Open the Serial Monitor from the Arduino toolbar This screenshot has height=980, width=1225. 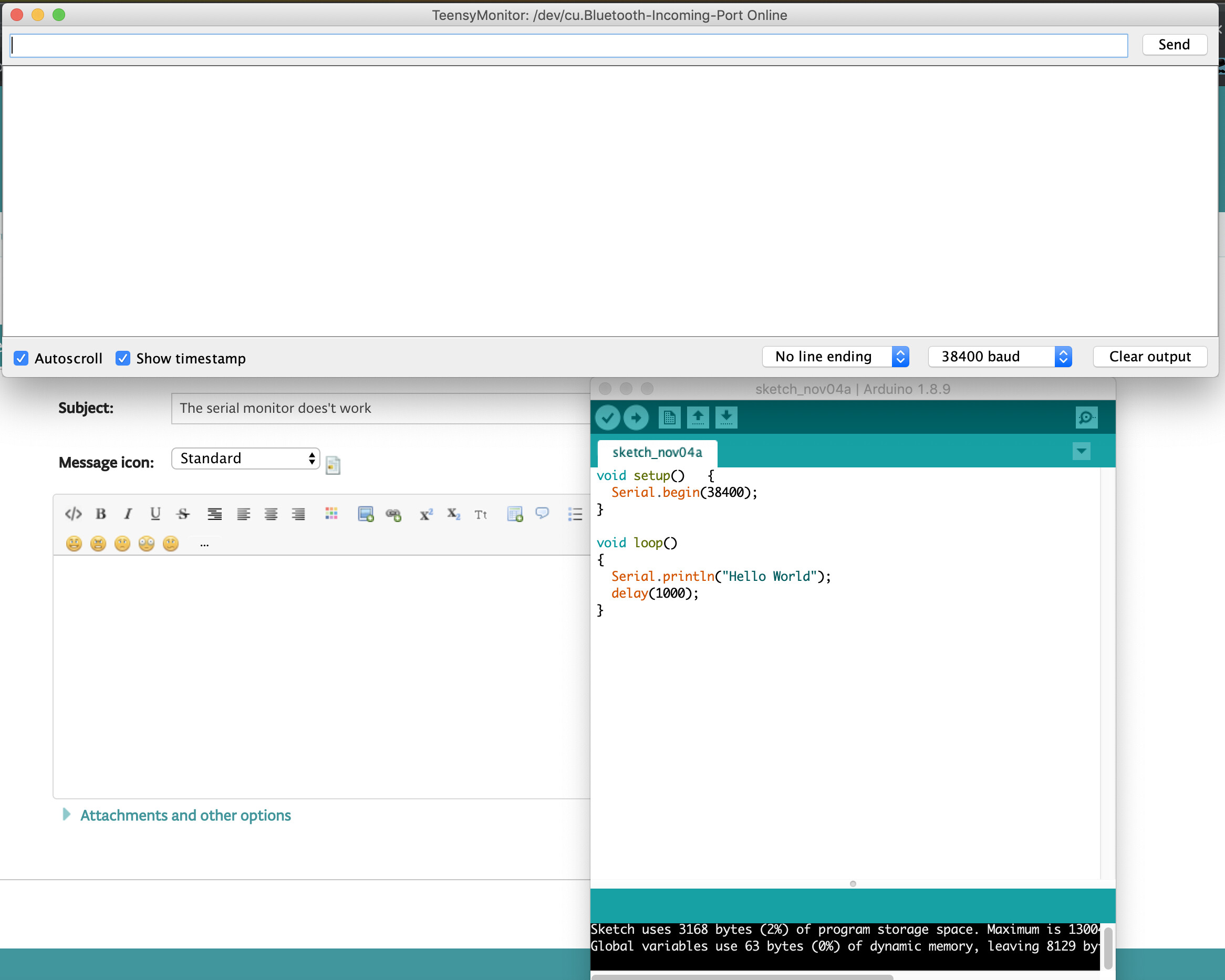pos(1086,417)
